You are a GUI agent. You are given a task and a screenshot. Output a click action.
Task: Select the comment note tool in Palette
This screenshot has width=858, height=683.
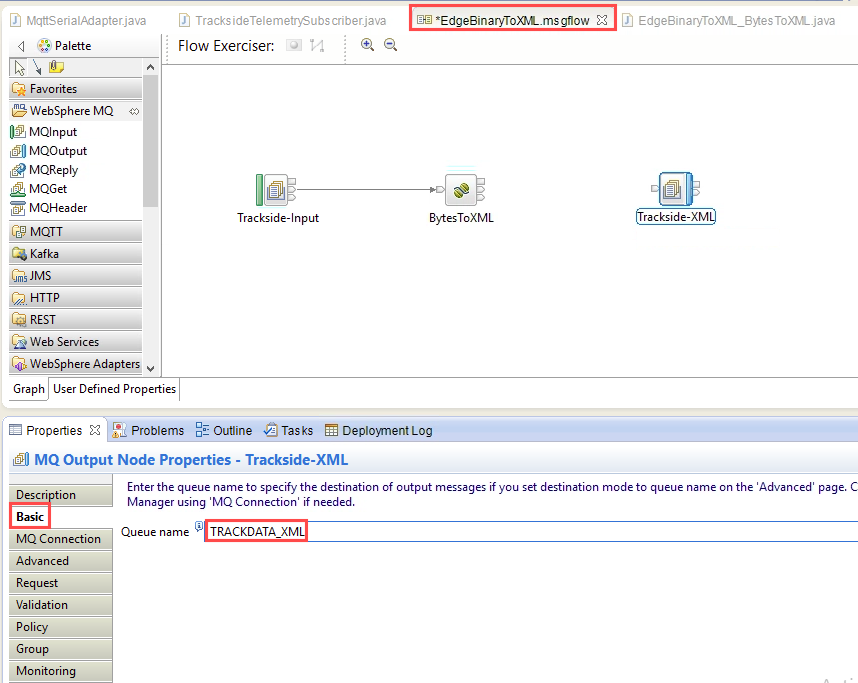pyautogui.click(x=56, y=67)
